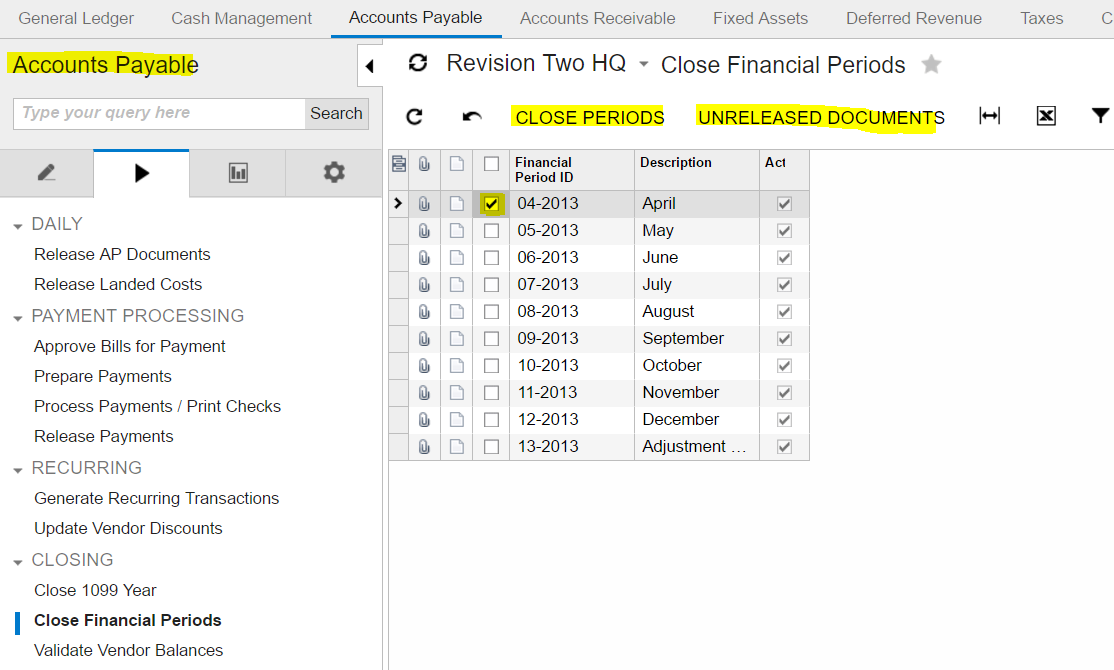Open UNRELEASED DOCUMENTS
Image resolution: width=1114 pixels, height=670 pixels.
[x=819, y=116]
